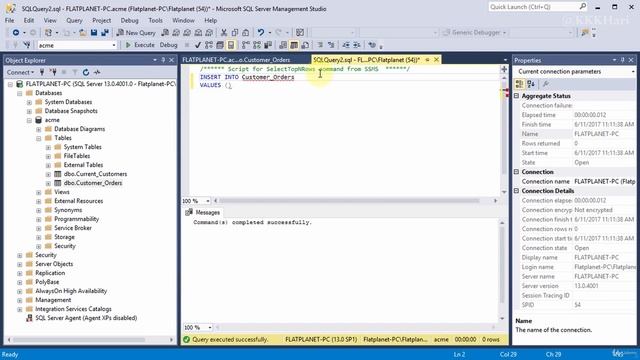The height and width of the screenshot is (360, 640).
Task: Select the Server name property row
Action: [576, 277]
